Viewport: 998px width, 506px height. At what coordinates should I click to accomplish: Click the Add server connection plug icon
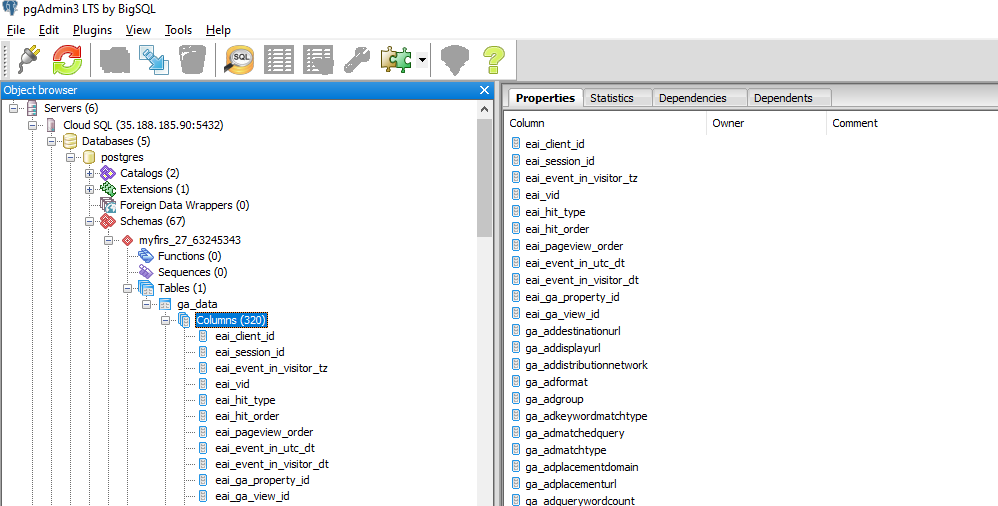tap(27, 60)
